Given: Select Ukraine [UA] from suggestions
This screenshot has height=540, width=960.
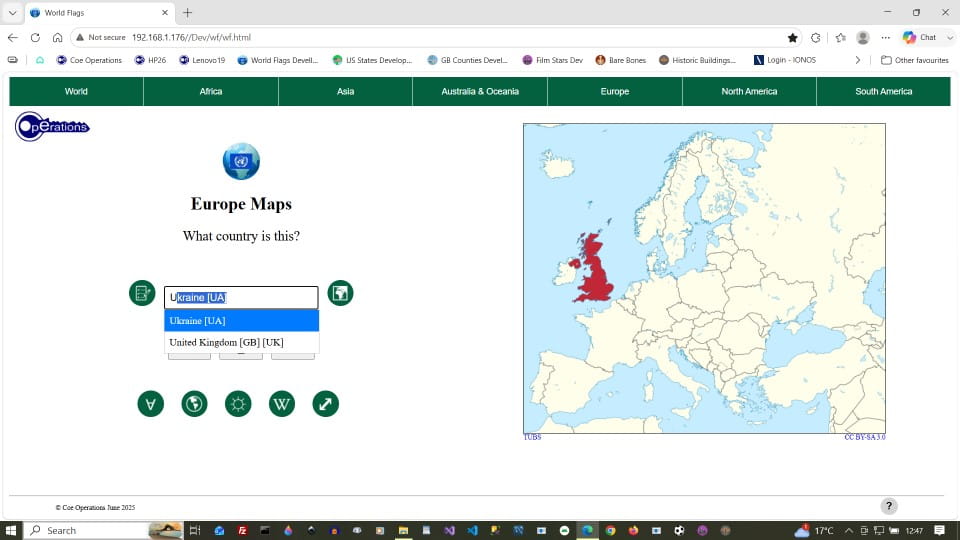Looking at the screenshot, I should (x=241, y=321).
